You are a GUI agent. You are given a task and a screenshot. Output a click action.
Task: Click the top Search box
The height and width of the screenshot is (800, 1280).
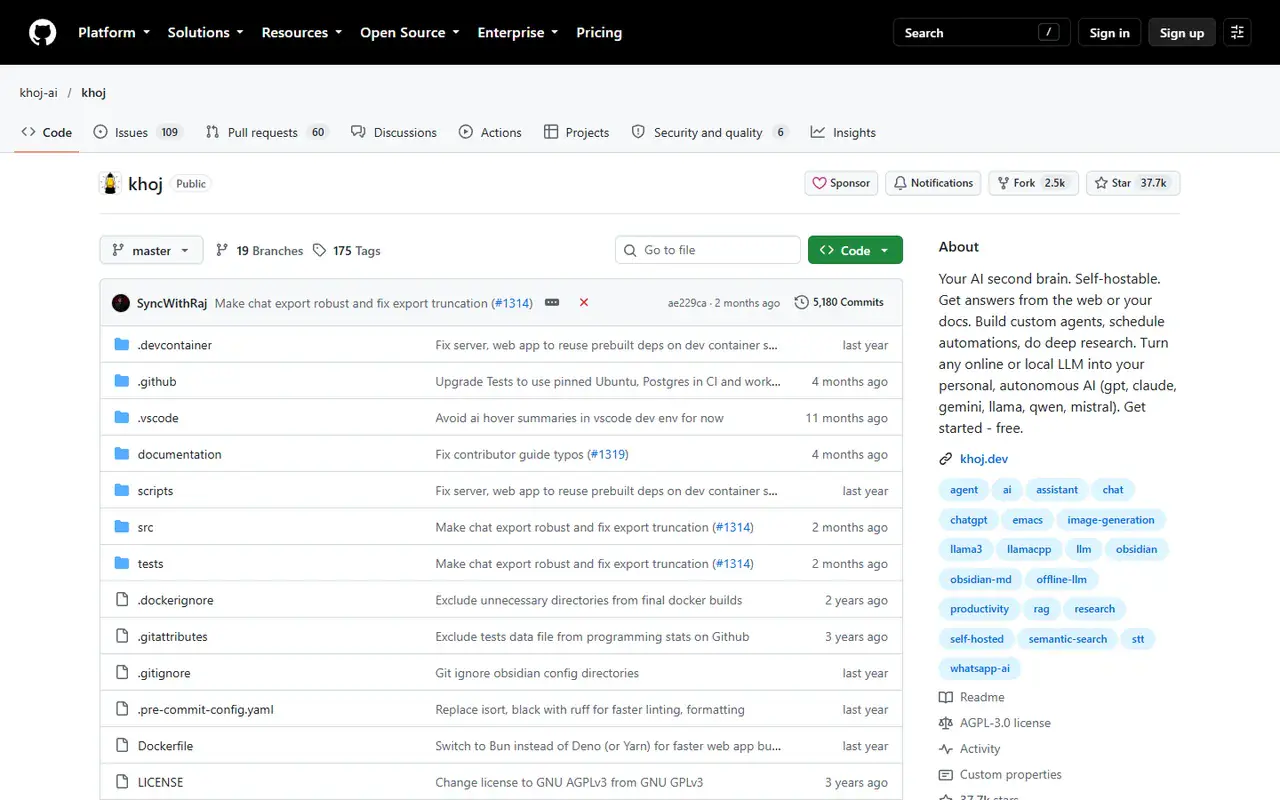tap(982, 33)
